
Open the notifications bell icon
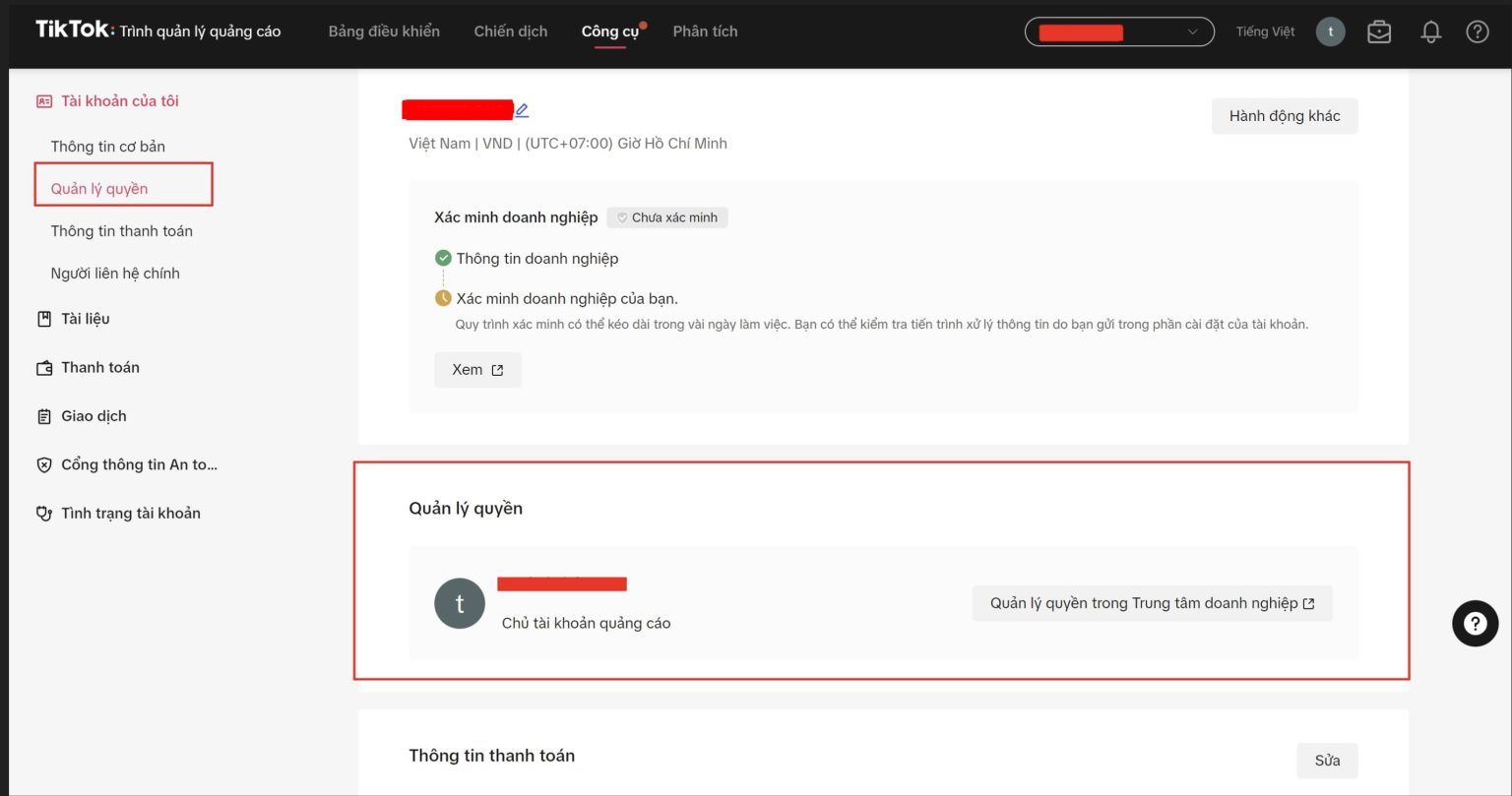[1430, 31]
